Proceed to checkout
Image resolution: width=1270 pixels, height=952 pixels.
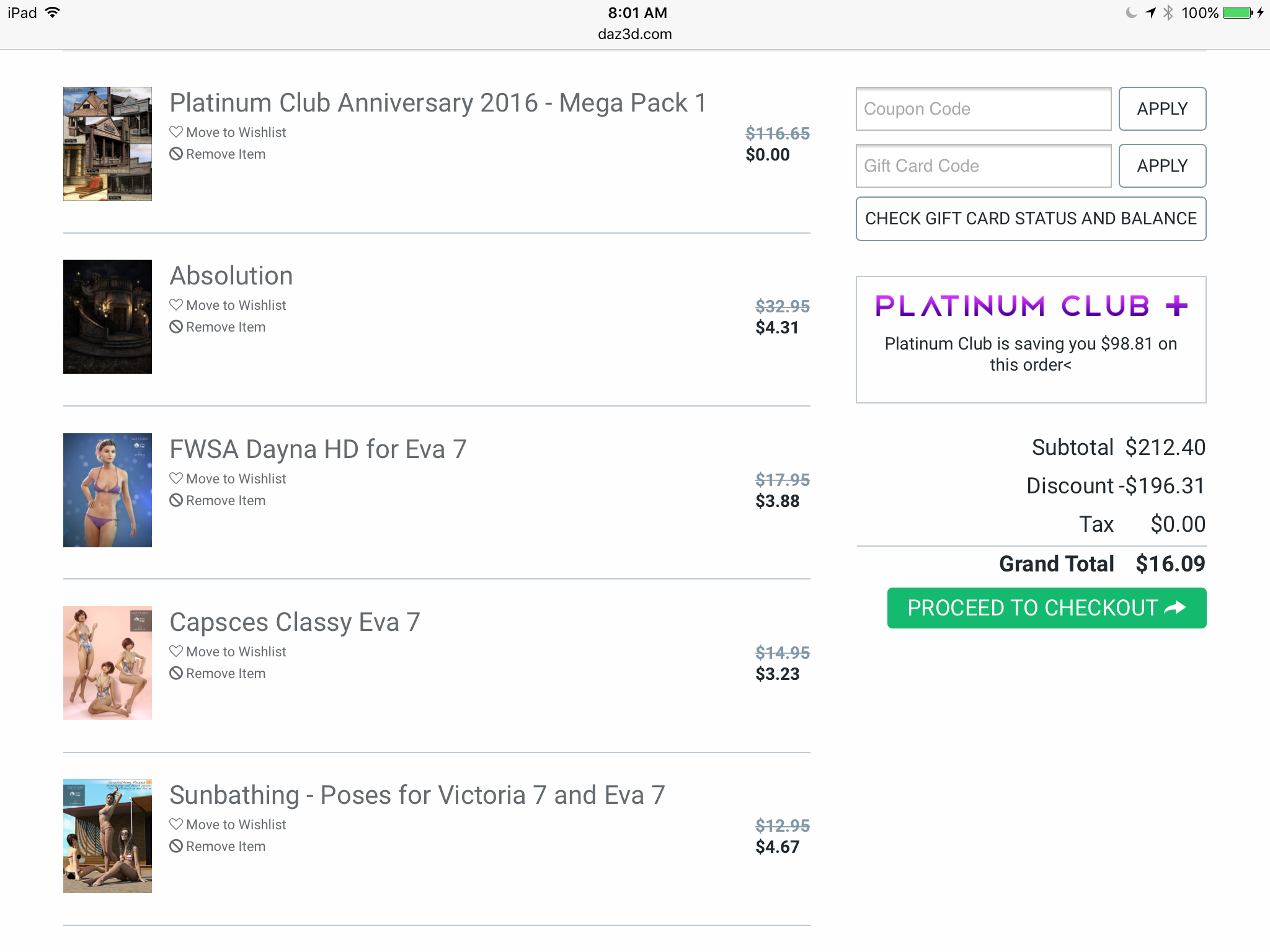(1046, 608)
